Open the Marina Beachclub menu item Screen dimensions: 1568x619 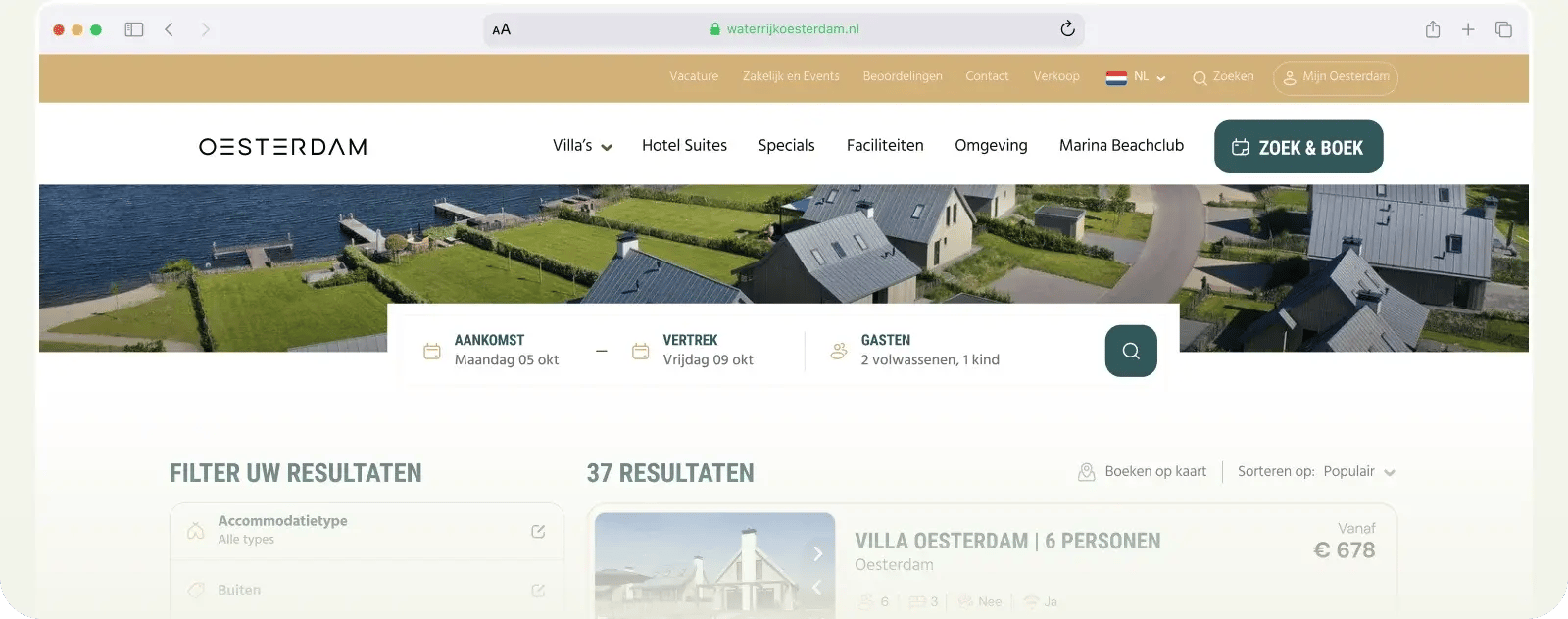point(1121,145)
